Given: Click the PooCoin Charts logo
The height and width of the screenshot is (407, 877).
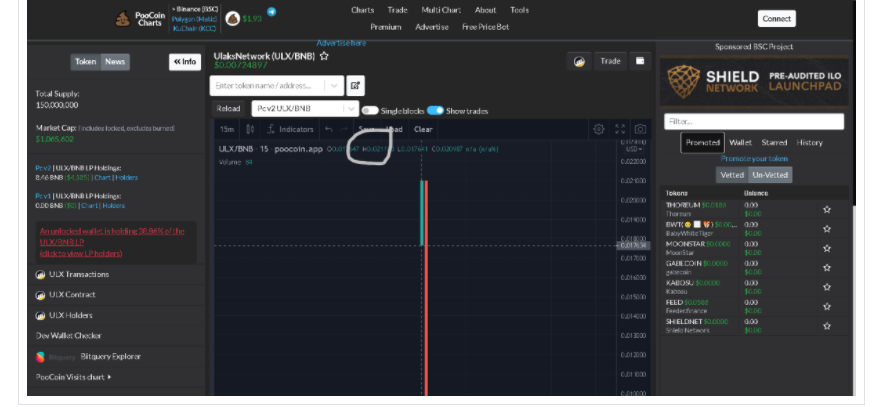Looking at the screenshot, I should tap(140, 19).
